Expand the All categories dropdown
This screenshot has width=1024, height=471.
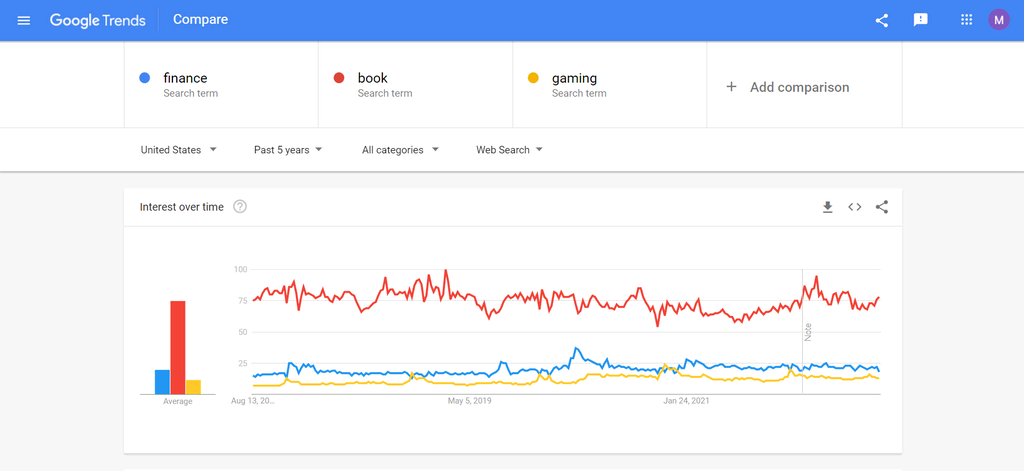pos(399,150)
